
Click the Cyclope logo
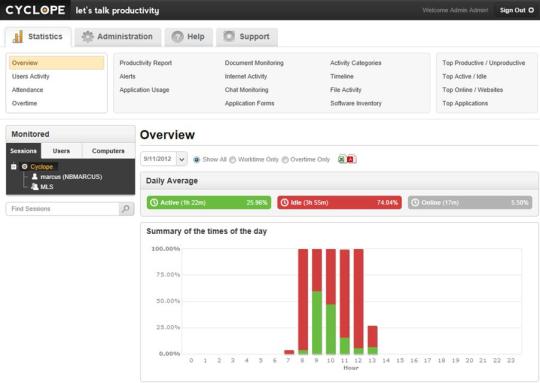(x=35, y=10)
